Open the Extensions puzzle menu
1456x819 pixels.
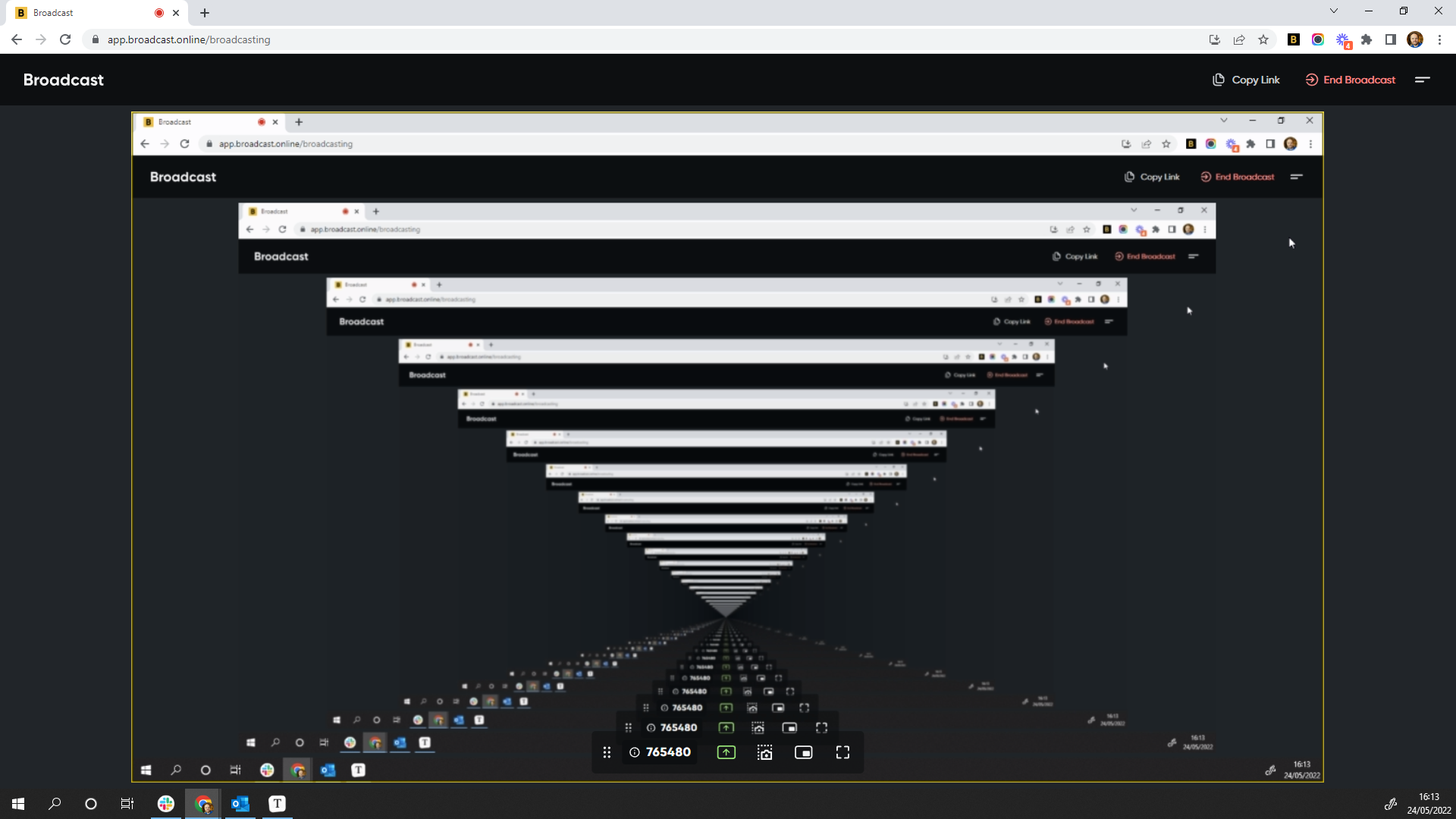(1367, 39)
